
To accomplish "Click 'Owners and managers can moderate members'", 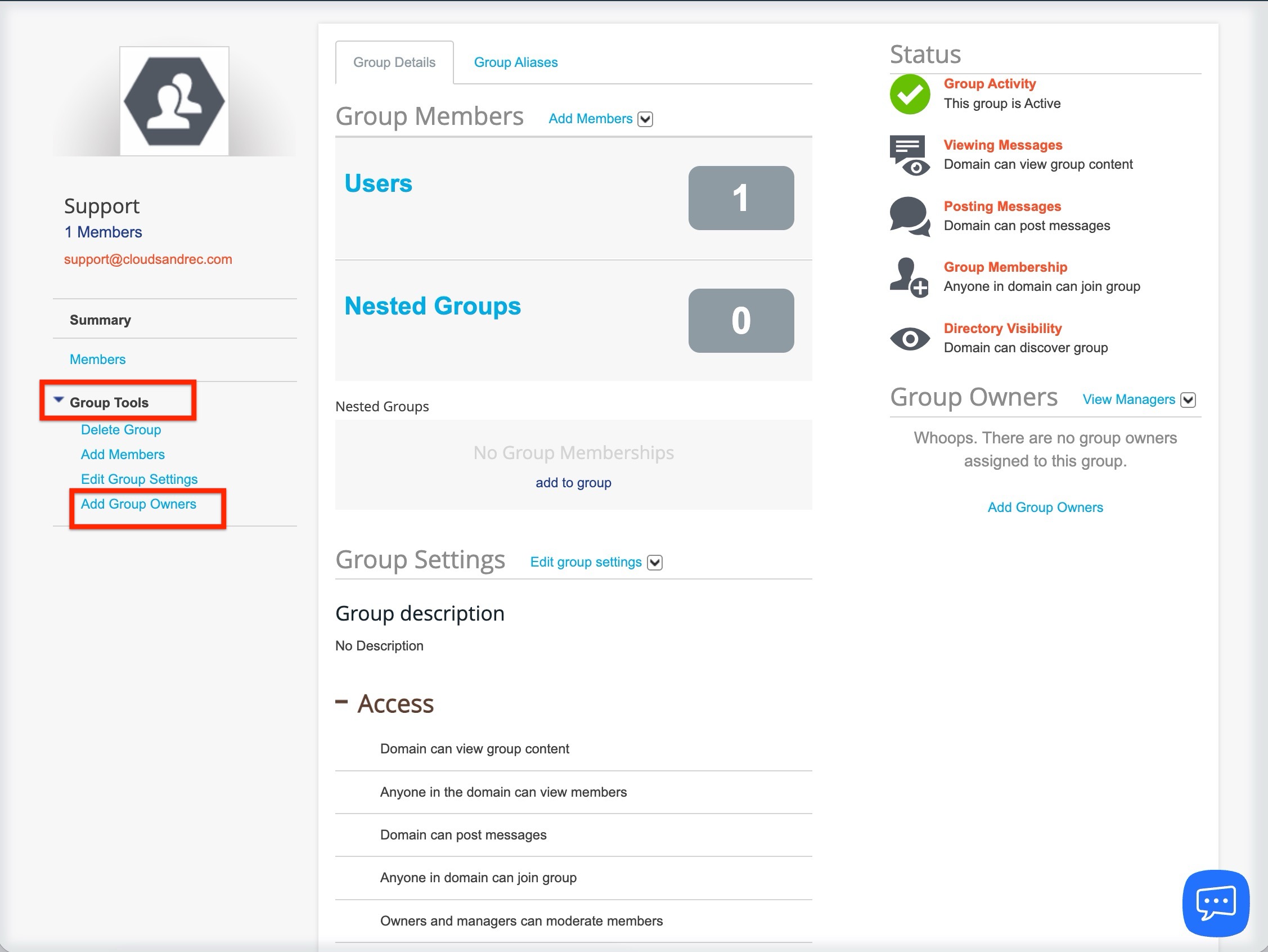I will click(x=521, y=921).
